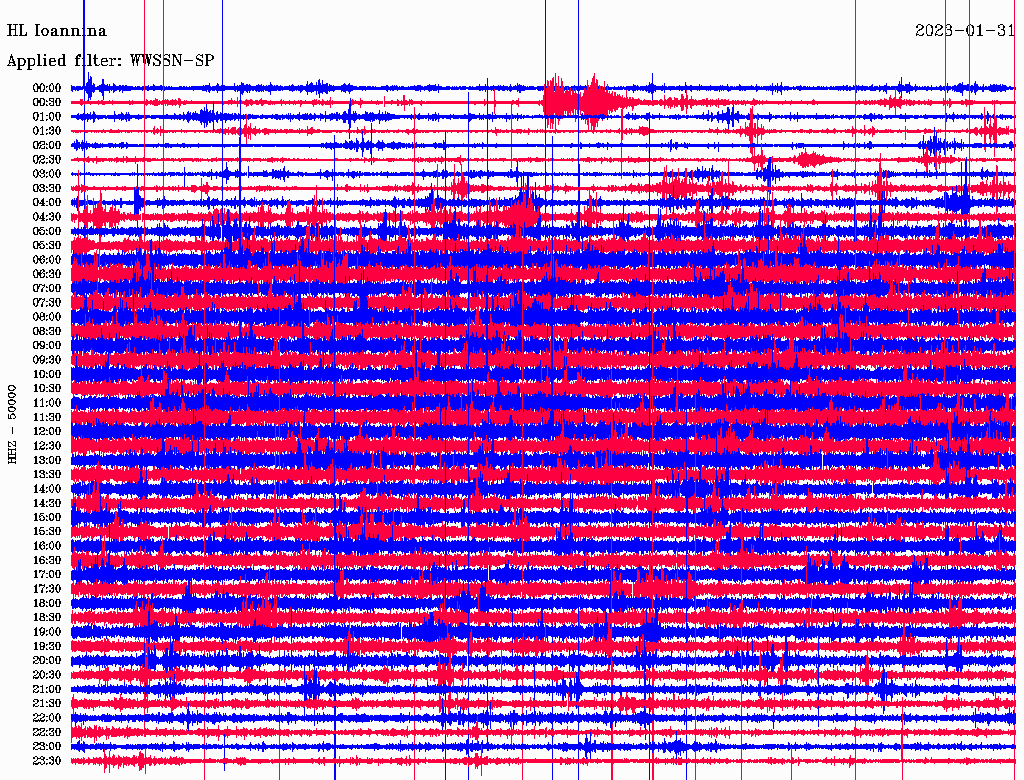Select the 20:30 time label
Screen dimensions: 1024x780
pos(47,675)
